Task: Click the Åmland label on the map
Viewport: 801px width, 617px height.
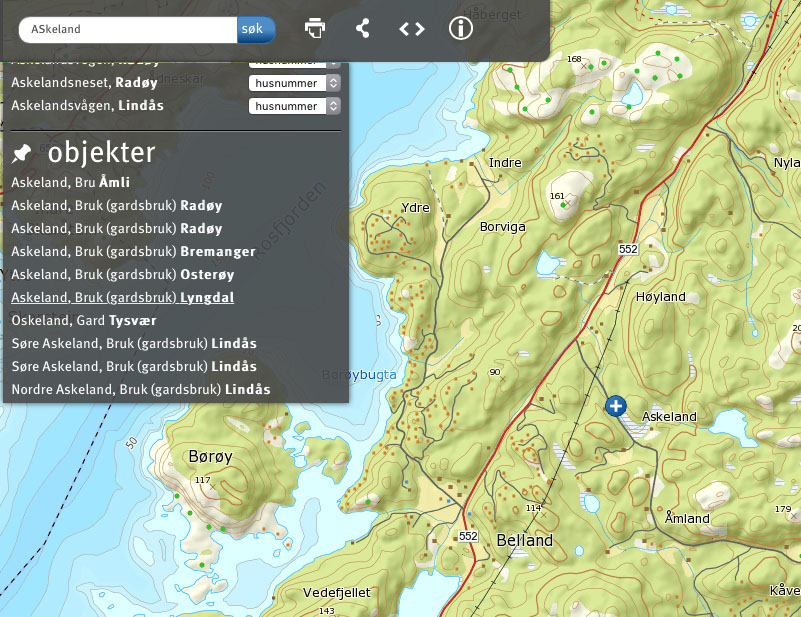Action: point(687,518)
